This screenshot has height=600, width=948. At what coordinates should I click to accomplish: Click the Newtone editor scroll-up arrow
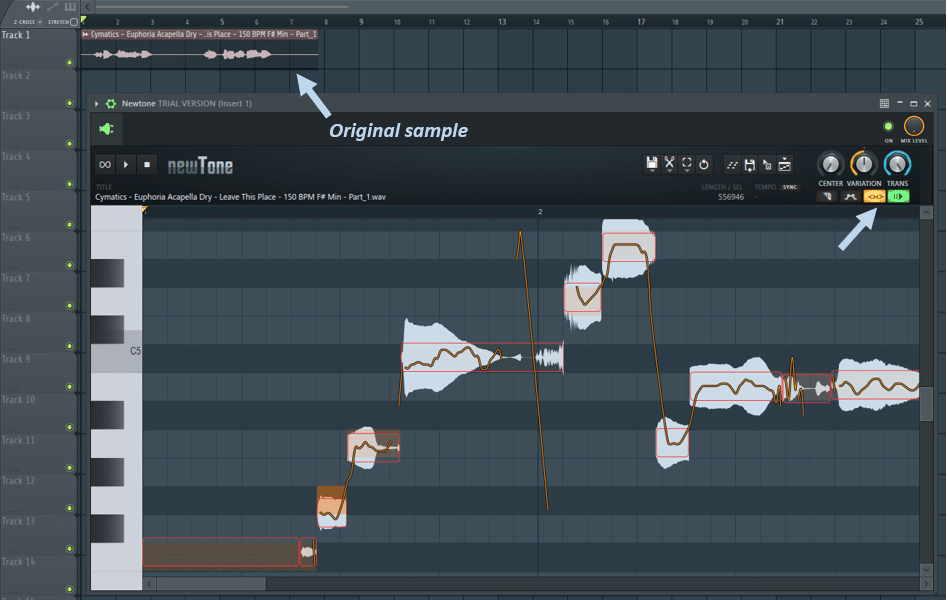pos(926,213)
